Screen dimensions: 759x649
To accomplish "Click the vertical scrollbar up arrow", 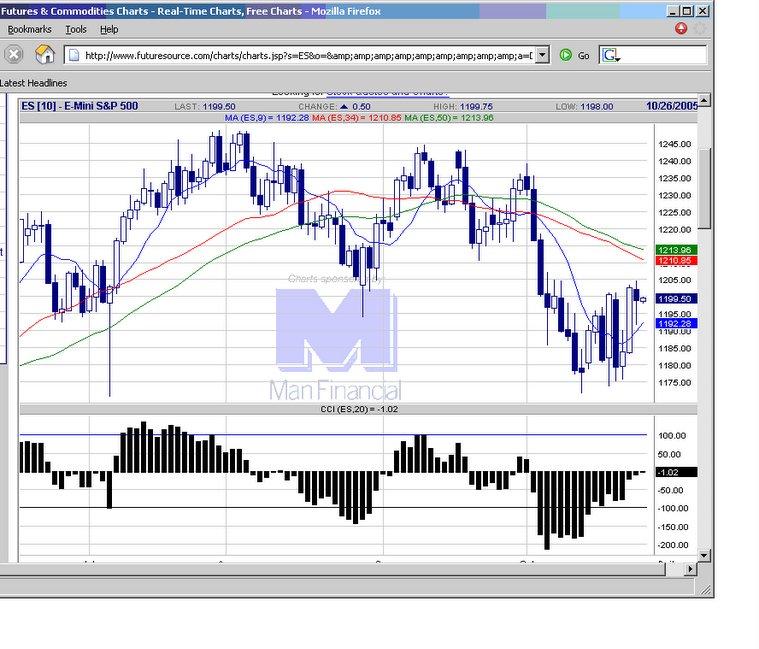I will coord(704,100).
